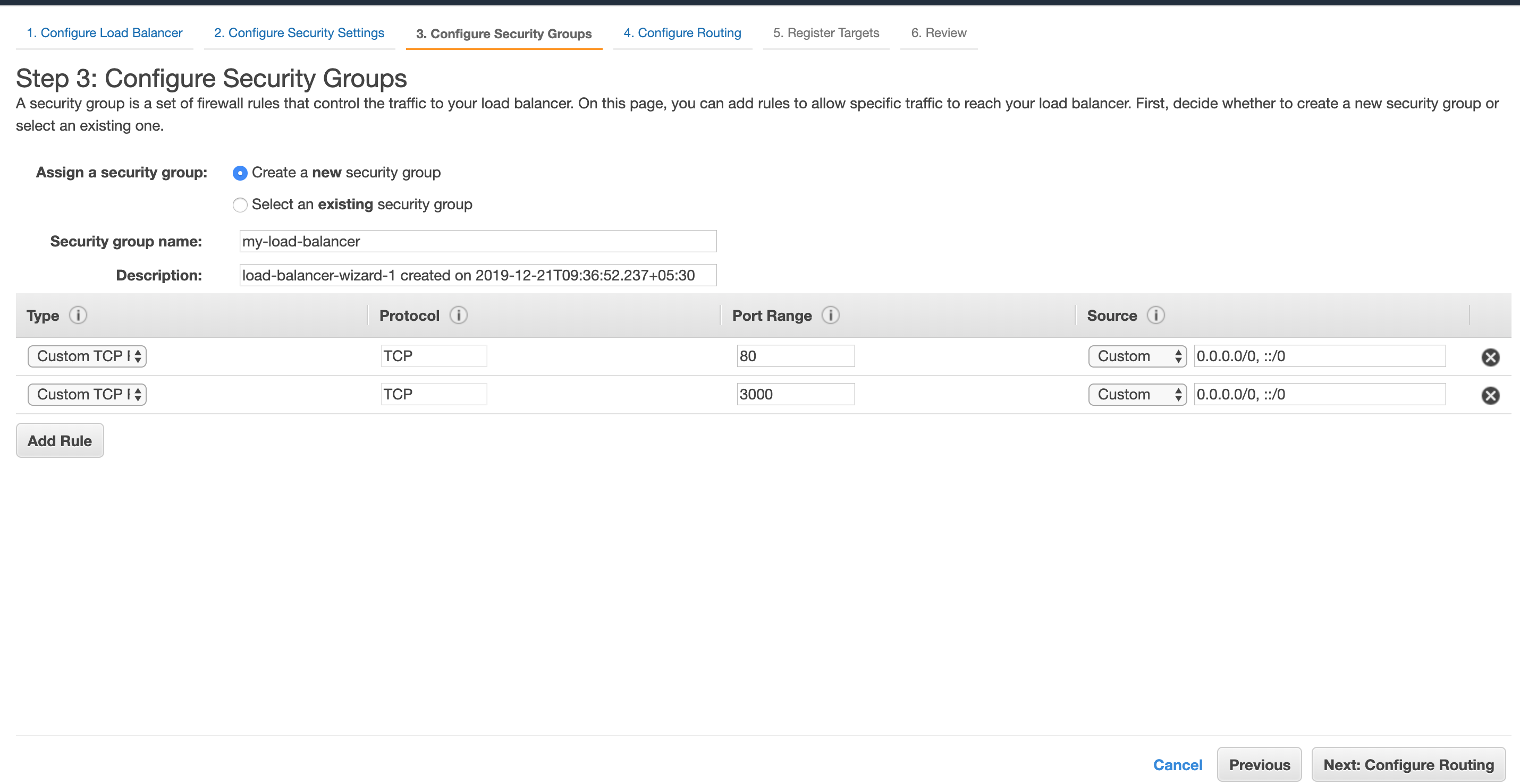Click the info icon beside Protocol
This screenshot has width=1520, height=784.
(x=459, y=315)
